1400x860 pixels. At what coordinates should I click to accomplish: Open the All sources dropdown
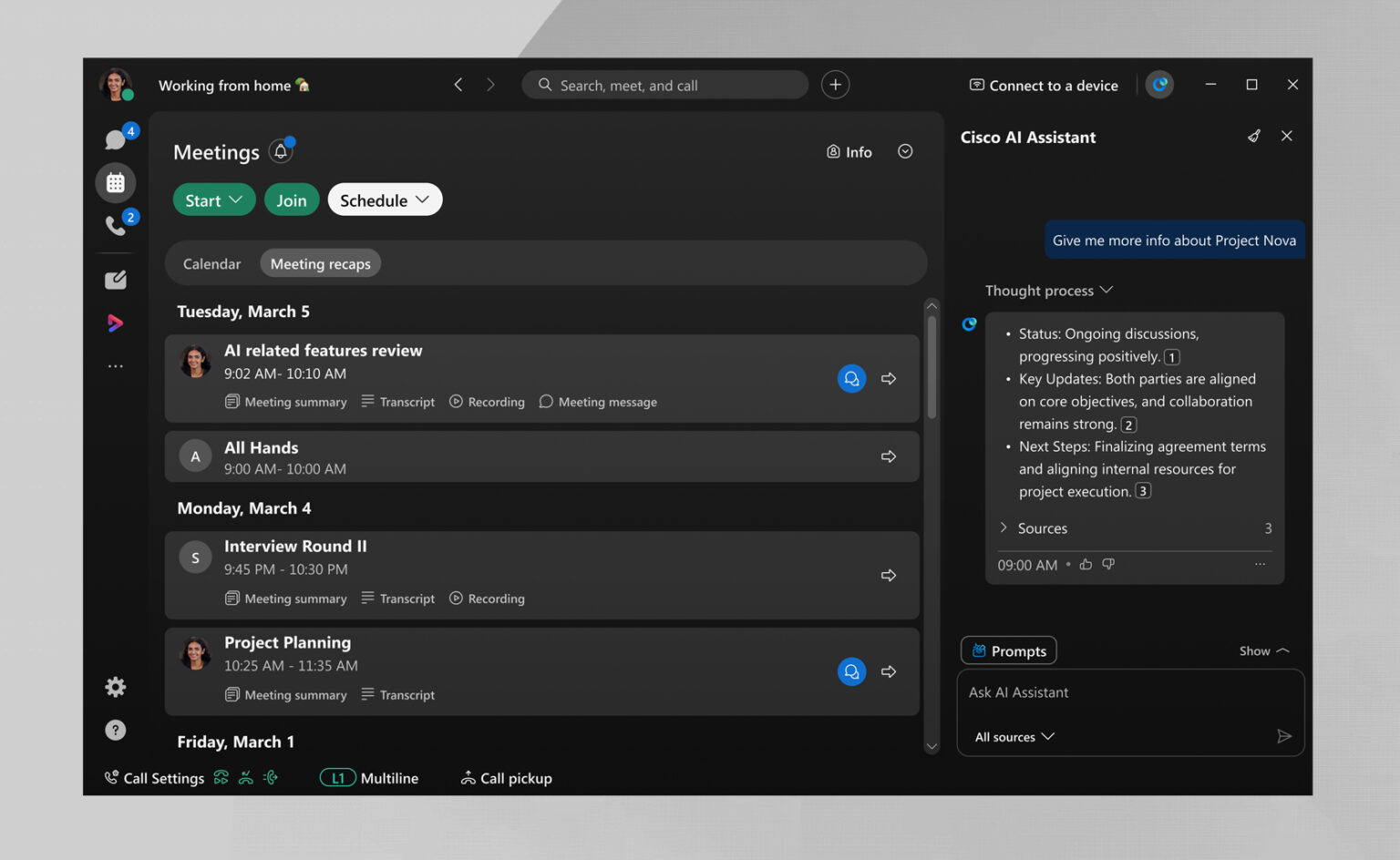1013,736
